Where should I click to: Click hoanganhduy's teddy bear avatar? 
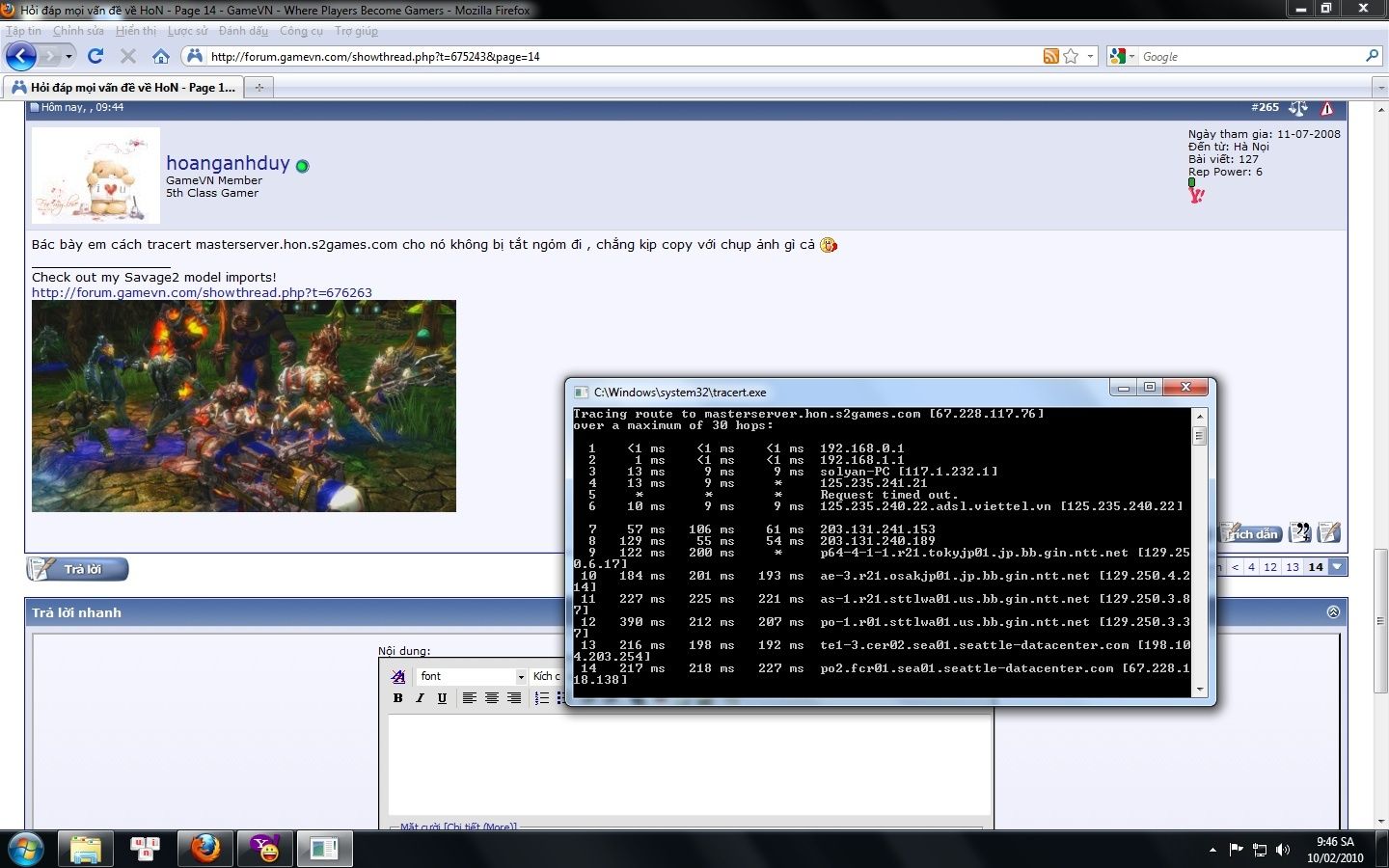(95, 176)
